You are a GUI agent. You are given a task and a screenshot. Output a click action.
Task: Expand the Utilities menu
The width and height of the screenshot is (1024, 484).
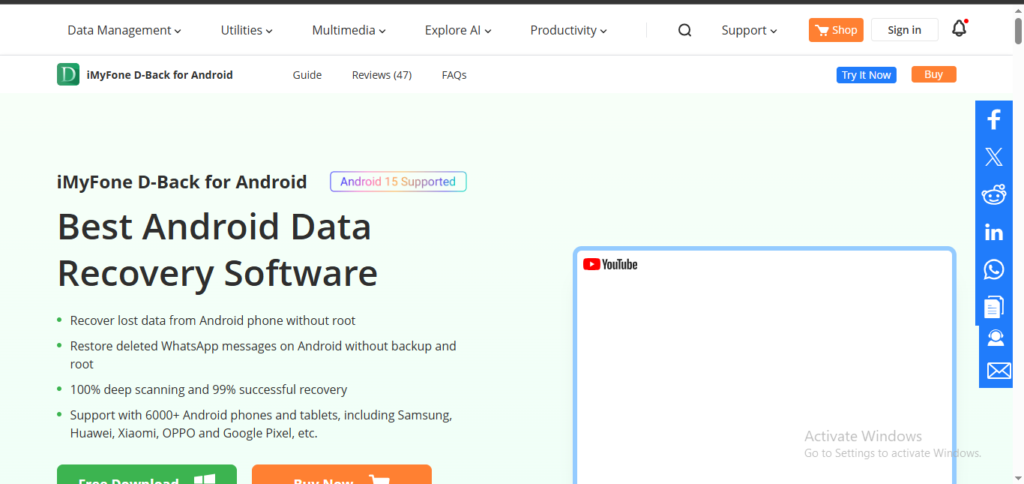pos(246,30)
